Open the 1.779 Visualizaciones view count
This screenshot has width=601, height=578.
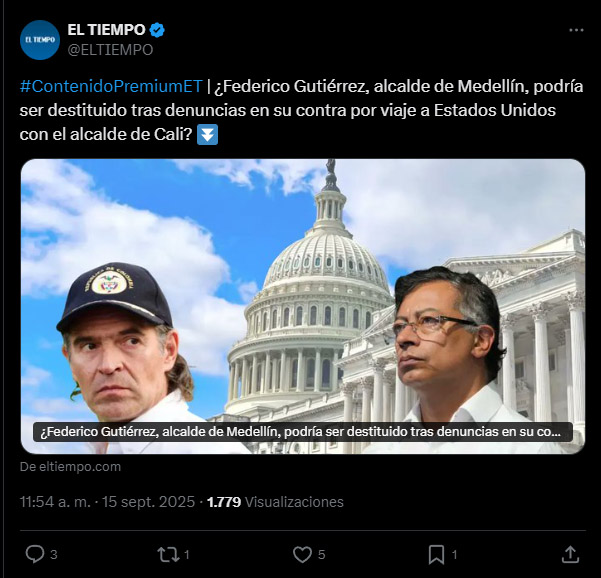tap(275, 502)
